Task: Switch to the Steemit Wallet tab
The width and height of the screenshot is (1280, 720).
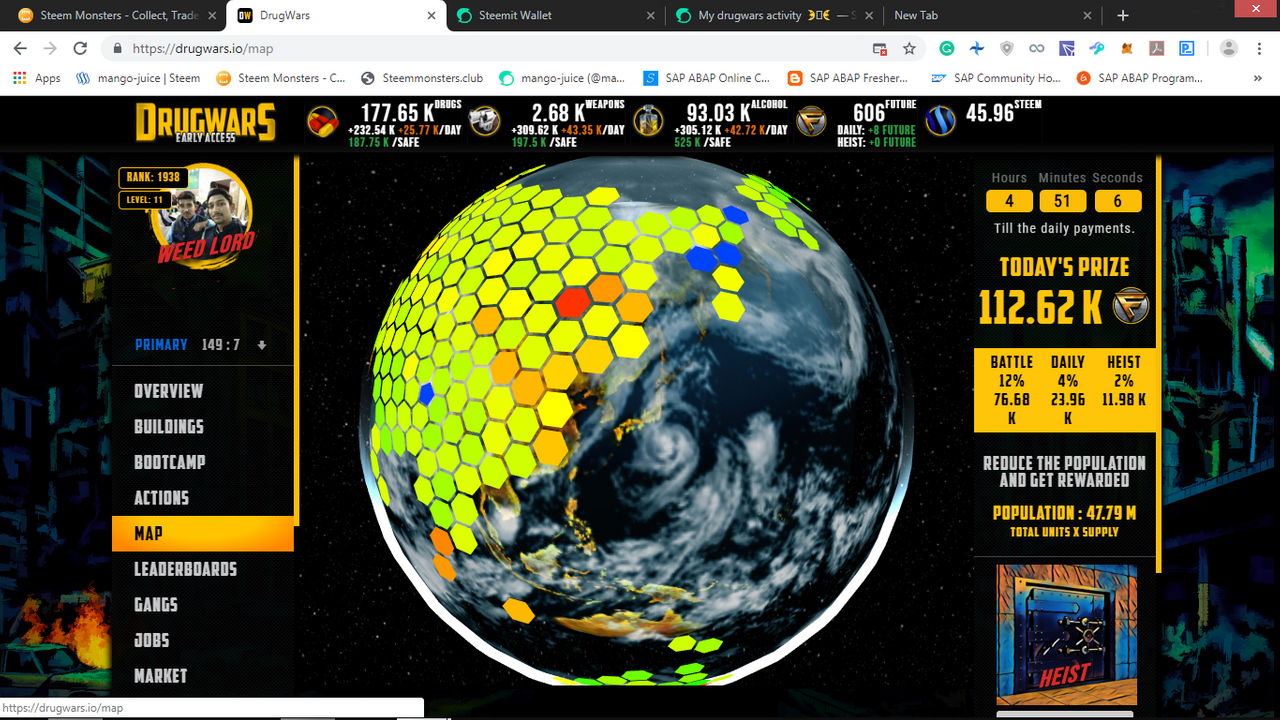Action: (555, 15)
